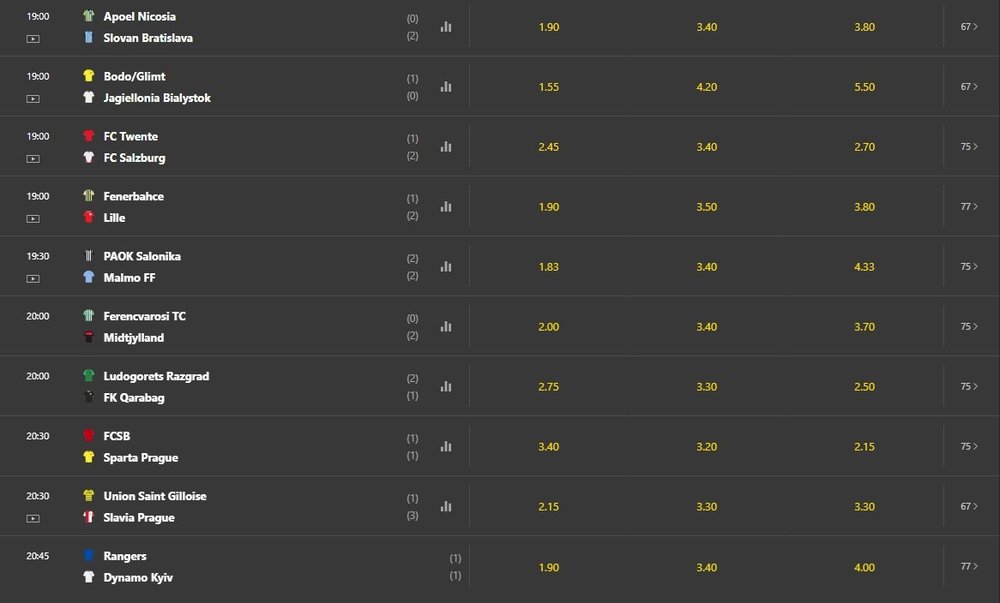Open stats chart for Apoel Nicosia match

coord(446,27)
